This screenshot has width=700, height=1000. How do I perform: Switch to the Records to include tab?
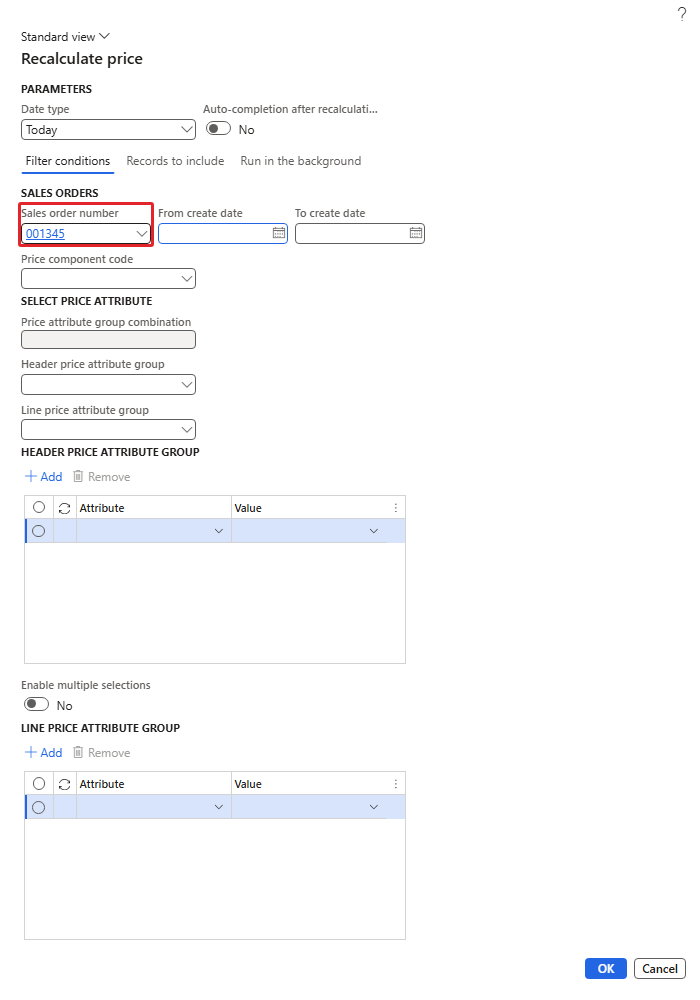coord(175,161)
